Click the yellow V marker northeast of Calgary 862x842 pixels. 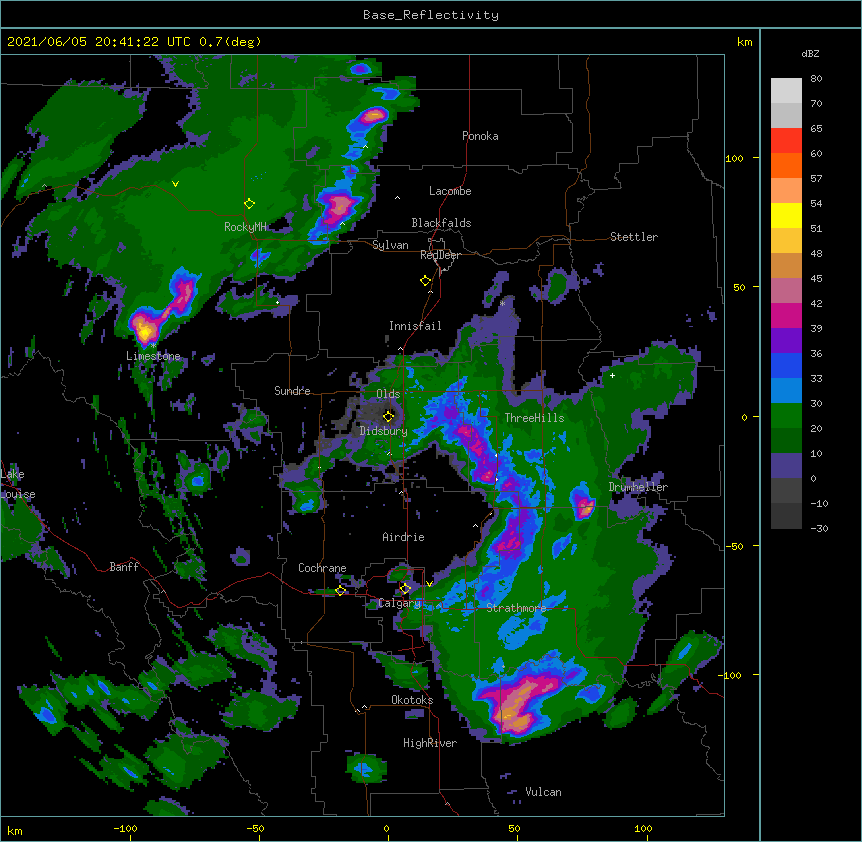tap(429, 584)
